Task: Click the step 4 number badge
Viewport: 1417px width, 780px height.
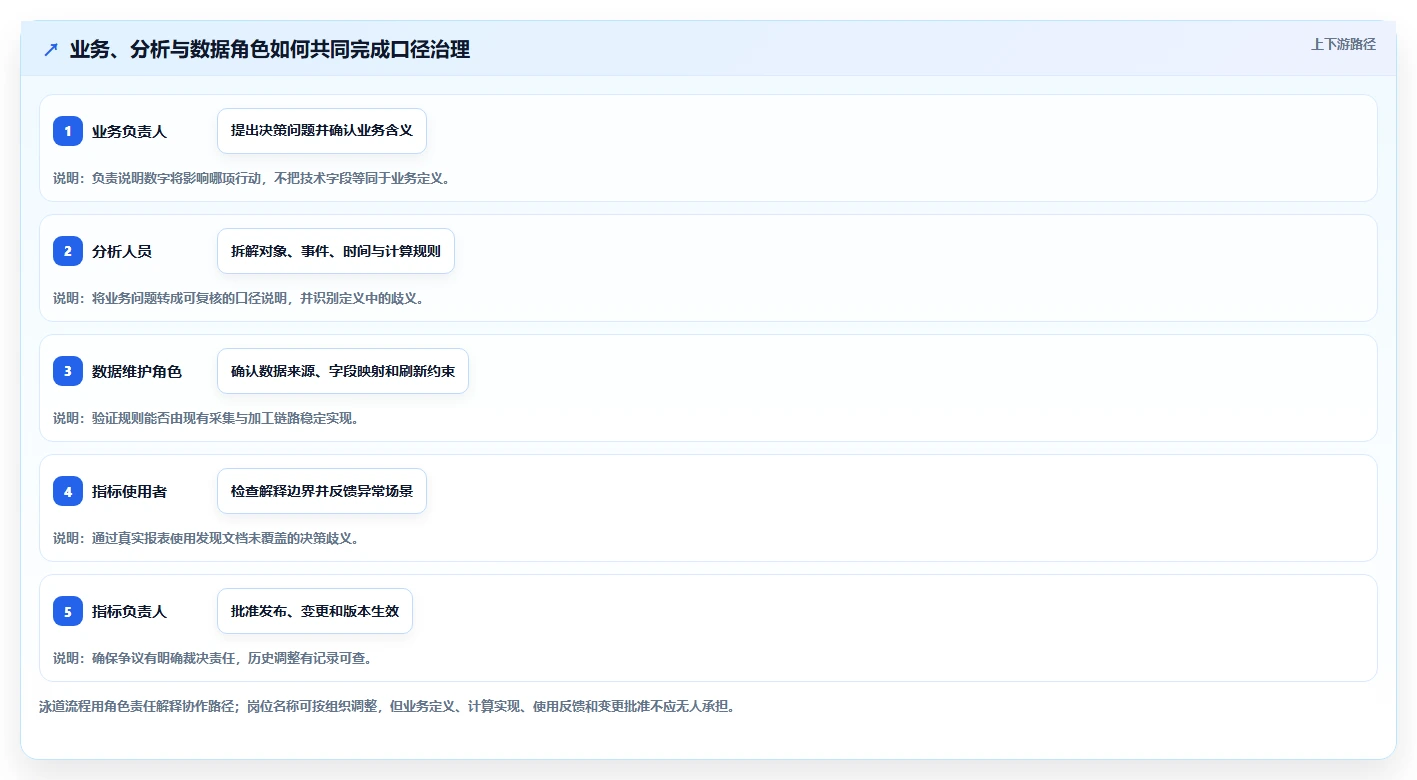Action: click(68, 491)
